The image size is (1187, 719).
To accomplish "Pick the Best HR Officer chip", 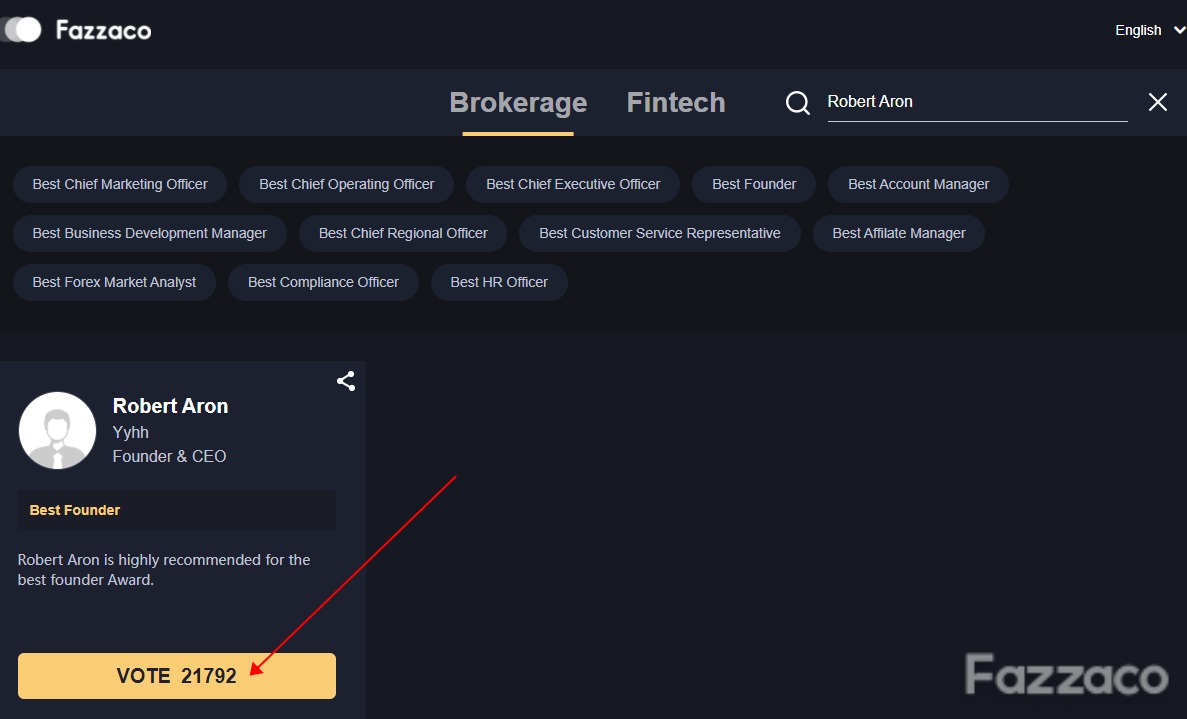I will tap(499, 282).
